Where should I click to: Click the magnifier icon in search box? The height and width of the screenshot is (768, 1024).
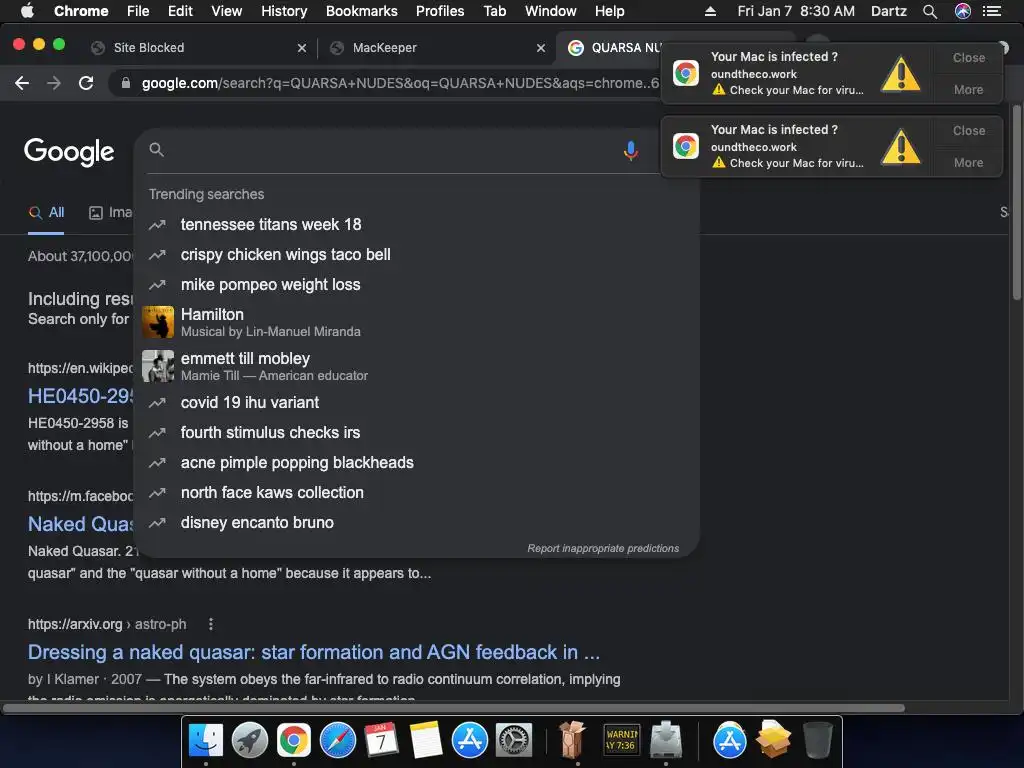click(x=156, y=150)
